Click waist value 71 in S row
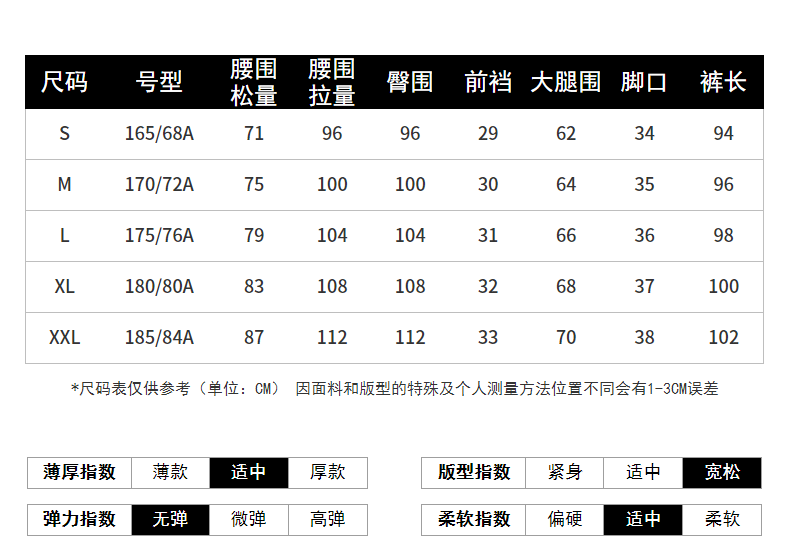This screenshot has height=536, width=790. (x=254, y=133)
